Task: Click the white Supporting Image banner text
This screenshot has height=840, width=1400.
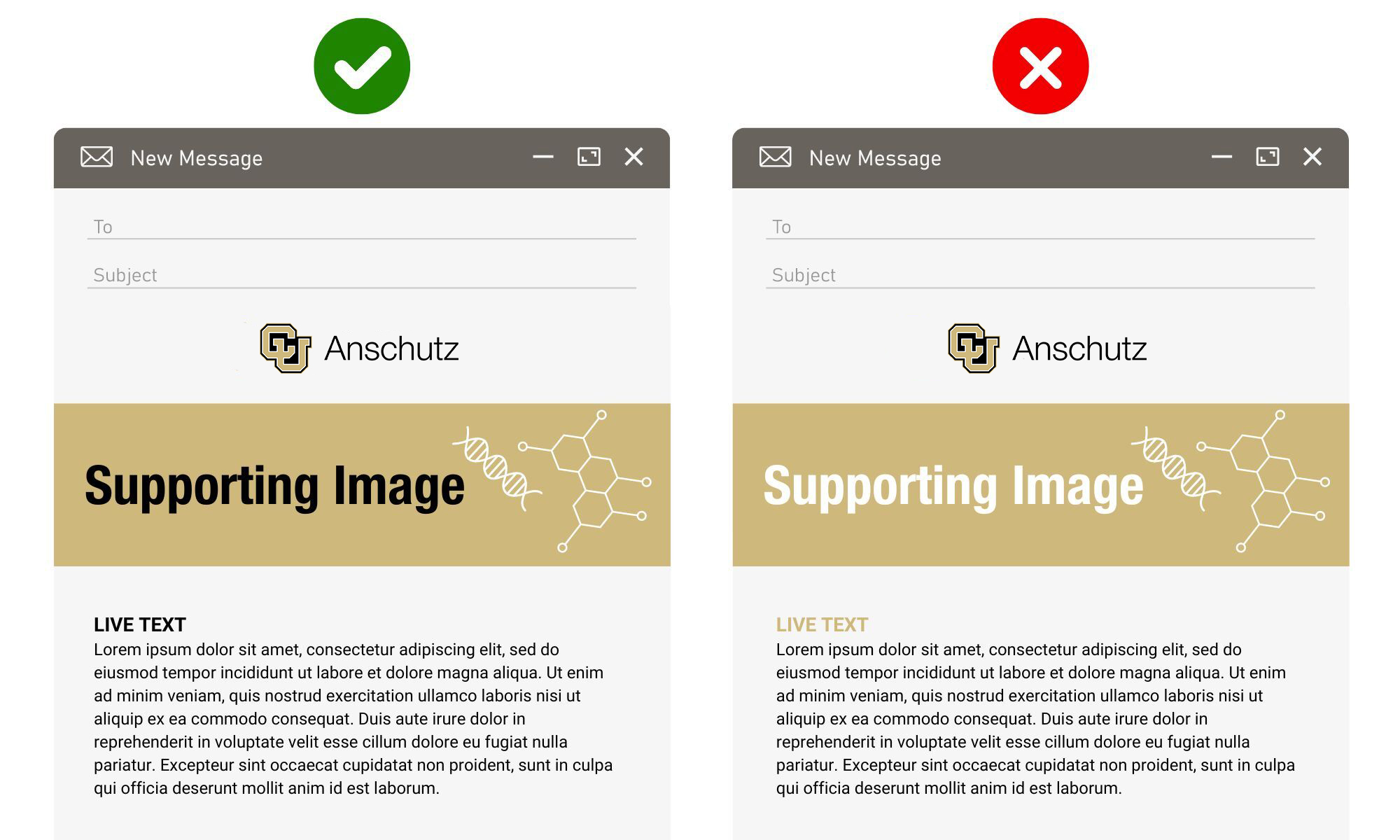Action: 953,486
